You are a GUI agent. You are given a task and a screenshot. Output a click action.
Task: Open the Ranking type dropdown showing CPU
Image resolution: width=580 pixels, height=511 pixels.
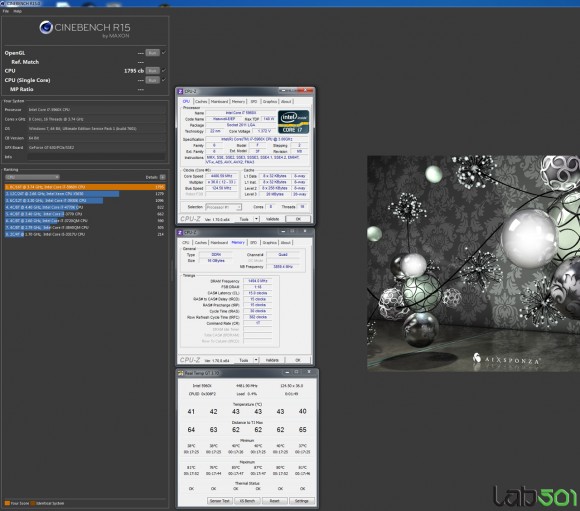32,177
